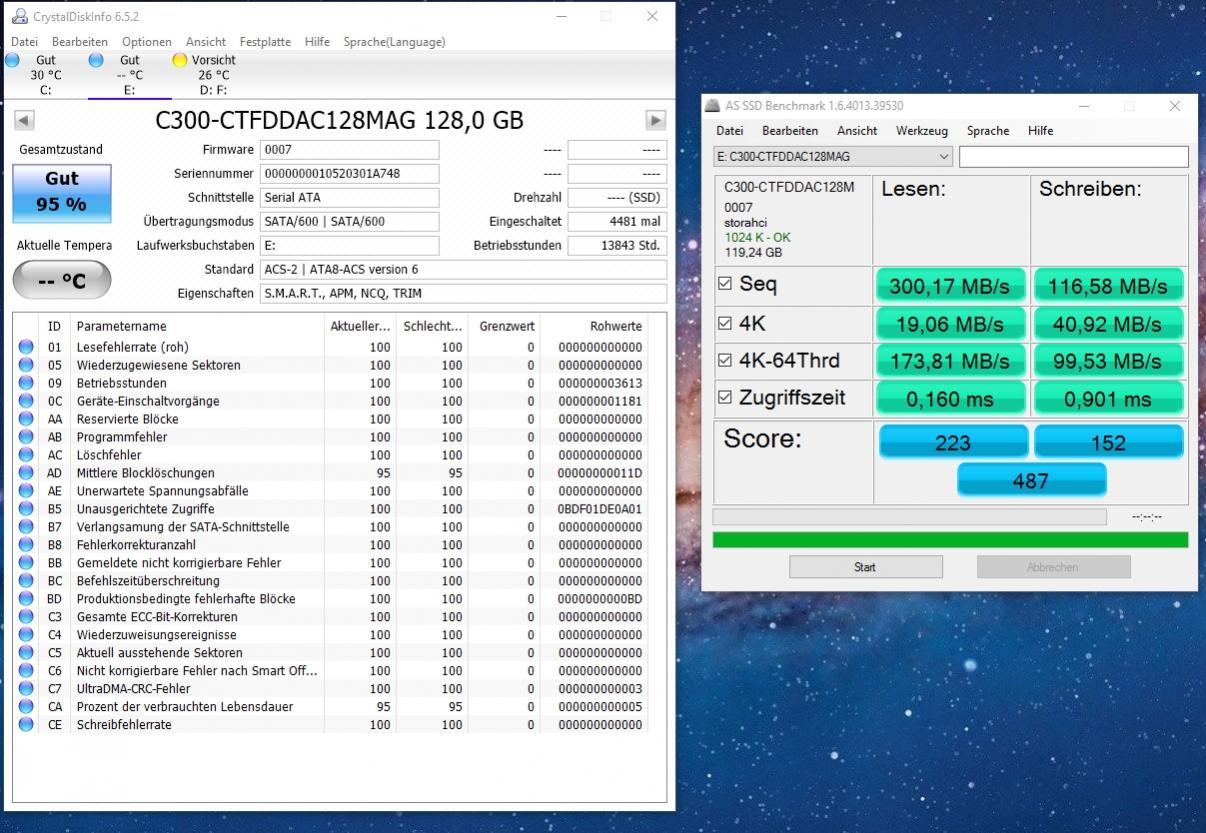This screenshot has width=1206, height=833.
Task: Toggle the Zugriffszeit benchmark checkbox
Action: tap(726, 398)
